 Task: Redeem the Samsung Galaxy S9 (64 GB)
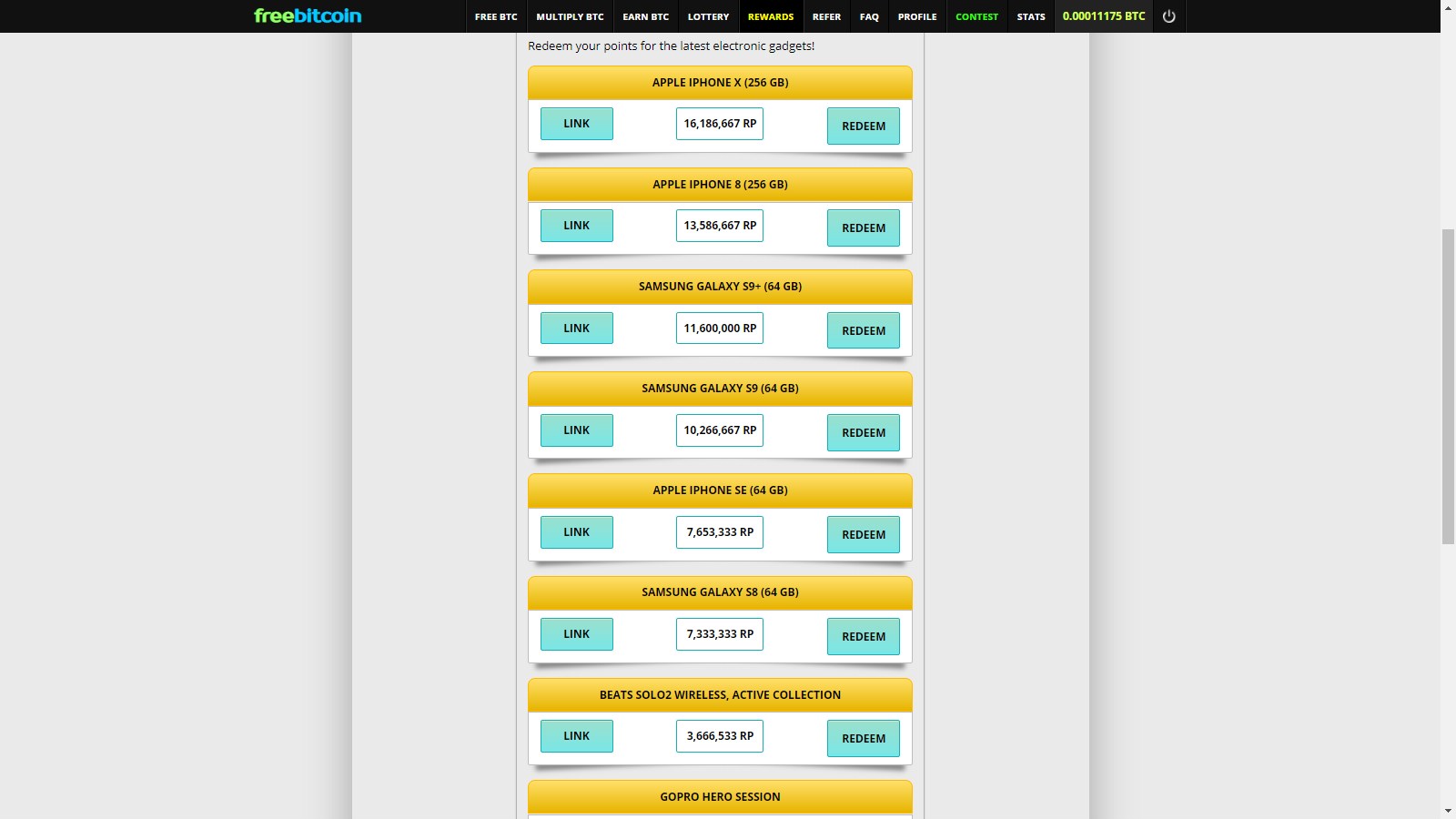[864, 432]
